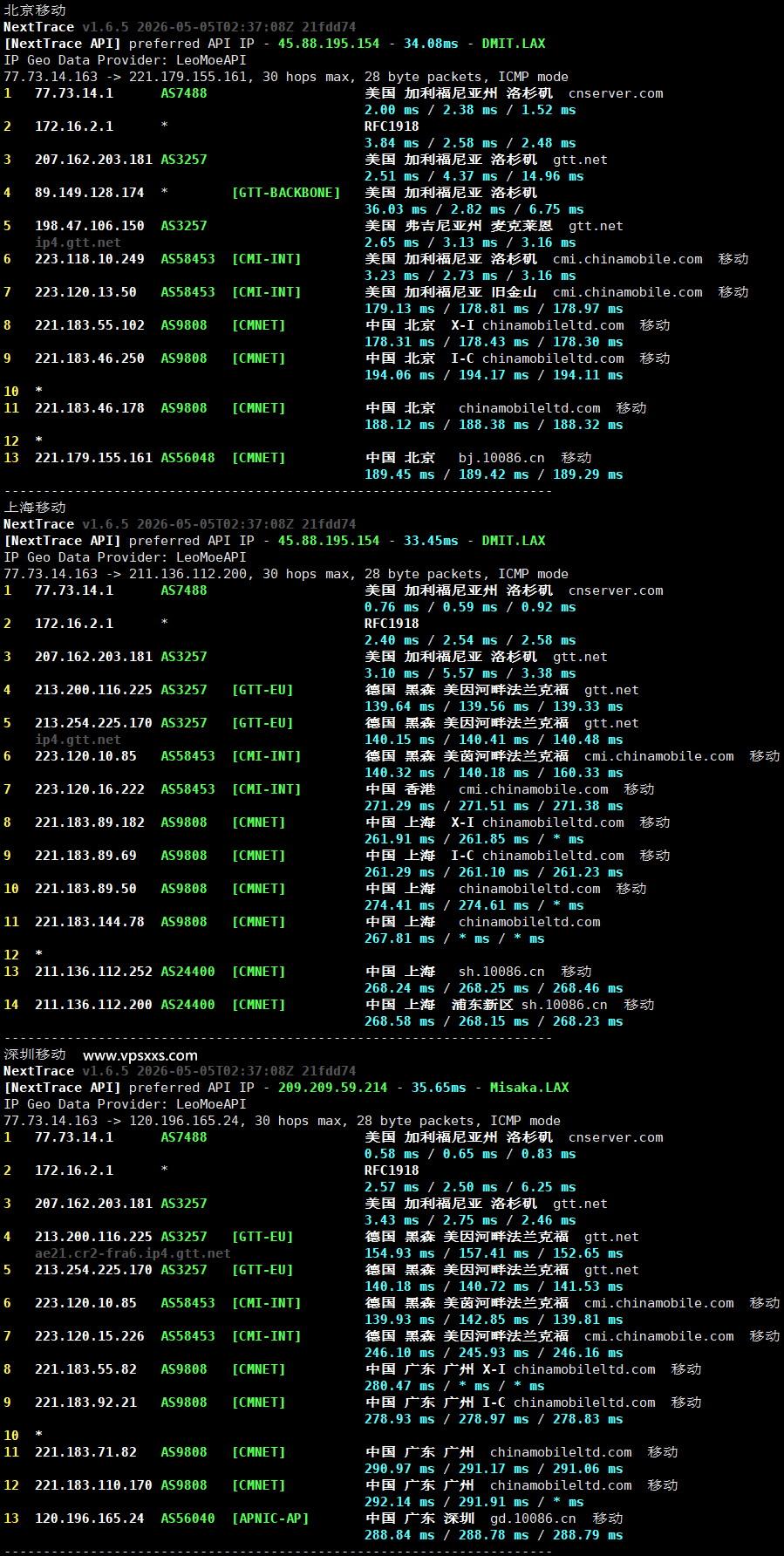The width and height of the screenshot is (784, 1556).
Task: Select the "AS56040" ASN
Action: (x=187, y=1518)
